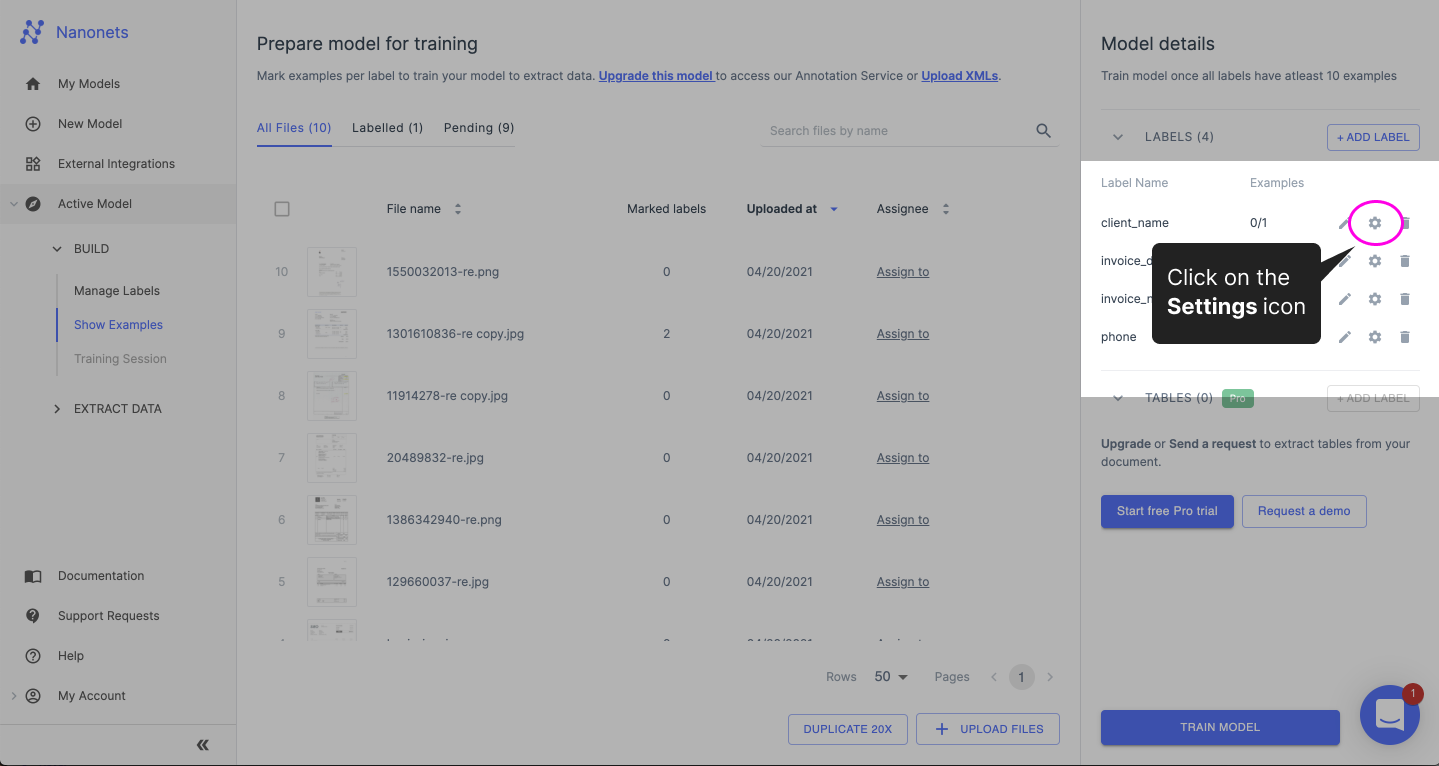
Task: Open Show Examples in sidebar
Action: 118,325
